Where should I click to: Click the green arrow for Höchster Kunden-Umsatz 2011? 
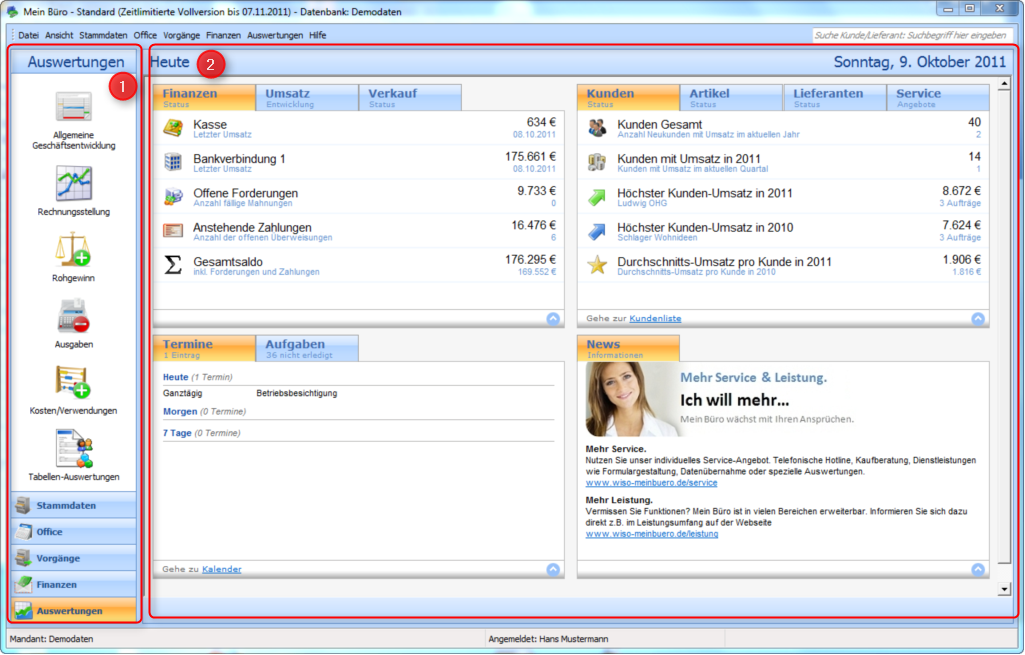(594, 198)
